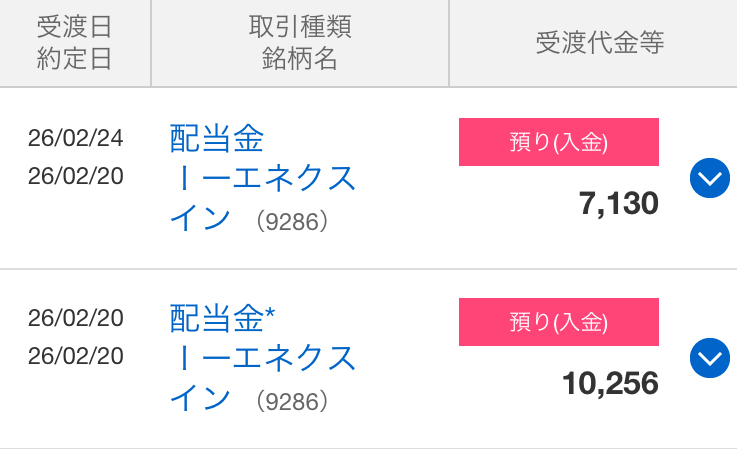Open the 配当金* link with asterisk

click(x=222, y=318)
